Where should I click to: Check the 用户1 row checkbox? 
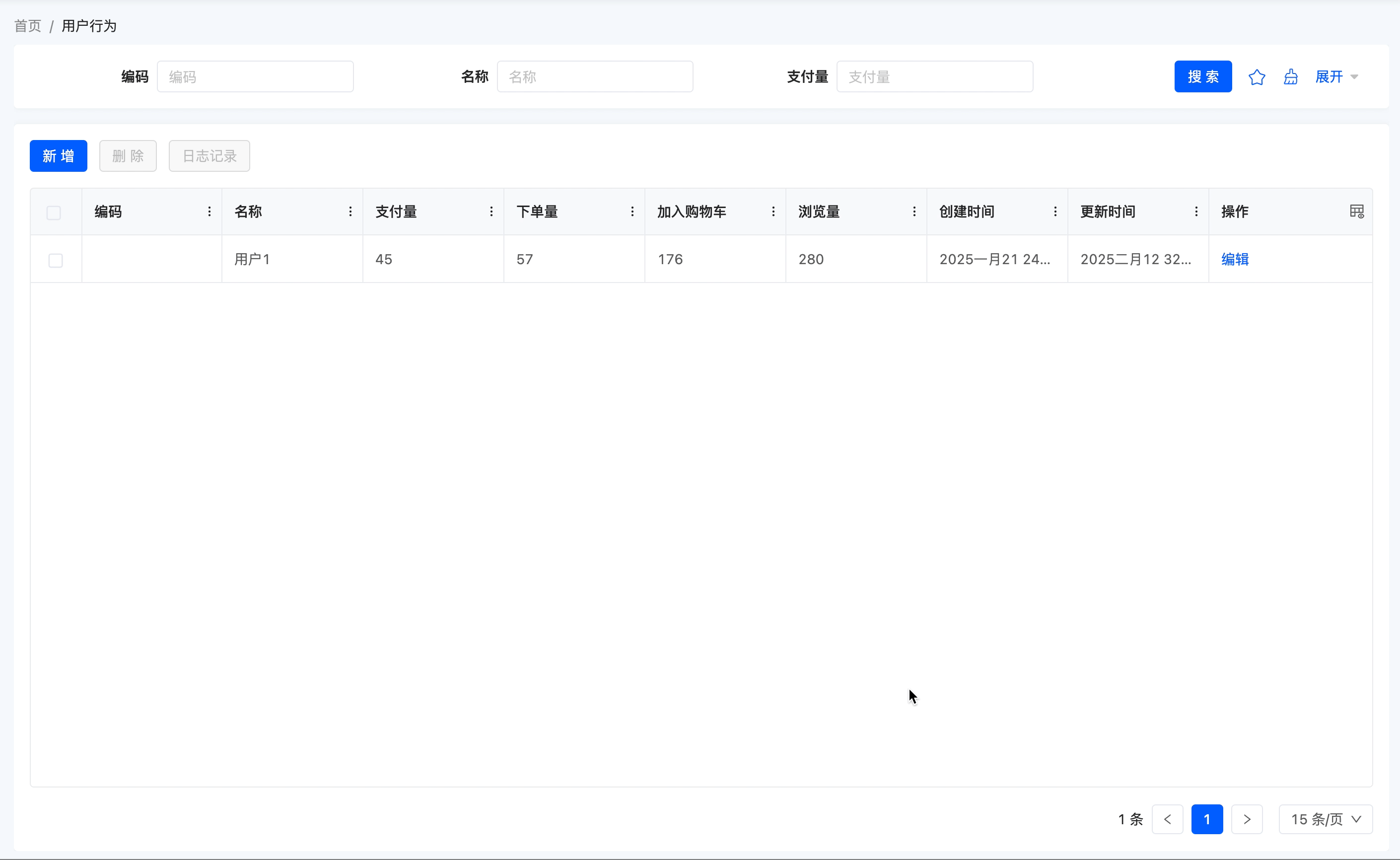tap(56, 261)
